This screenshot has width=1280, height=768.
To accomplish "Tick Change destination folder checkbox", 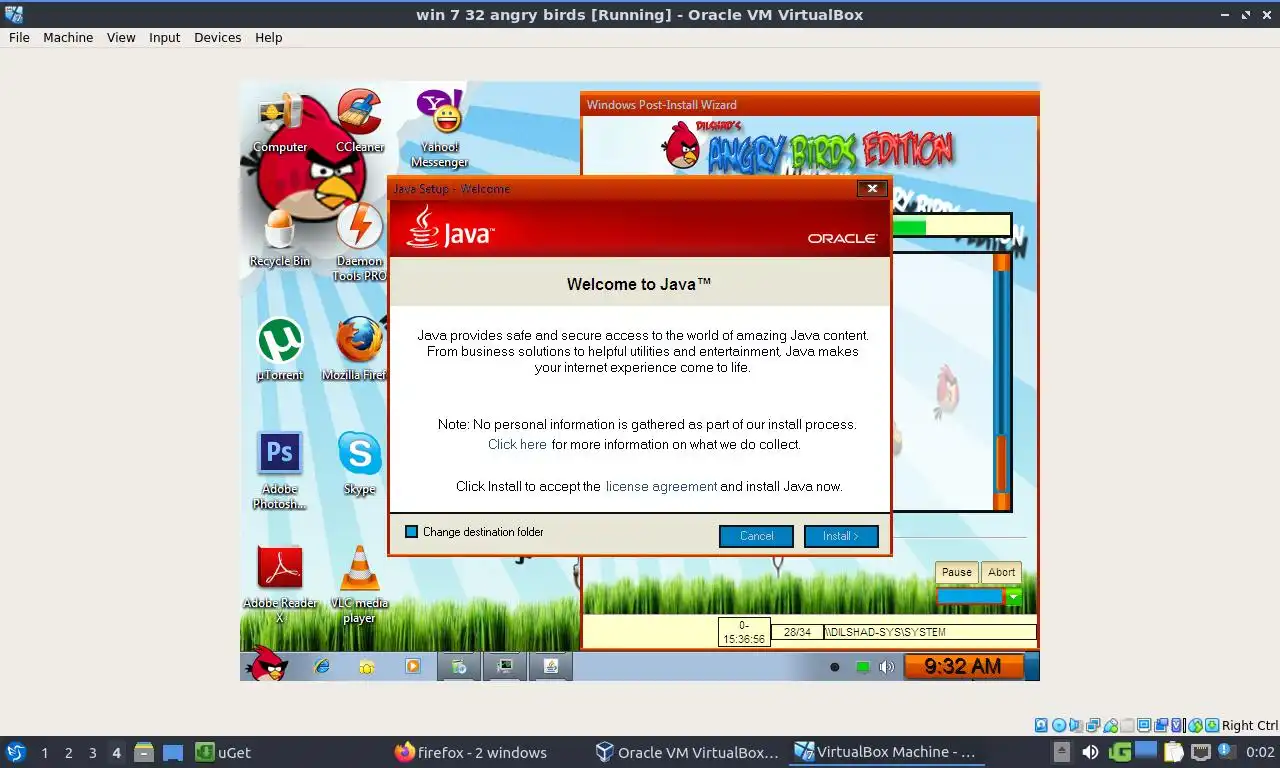I will click(411, 532).
